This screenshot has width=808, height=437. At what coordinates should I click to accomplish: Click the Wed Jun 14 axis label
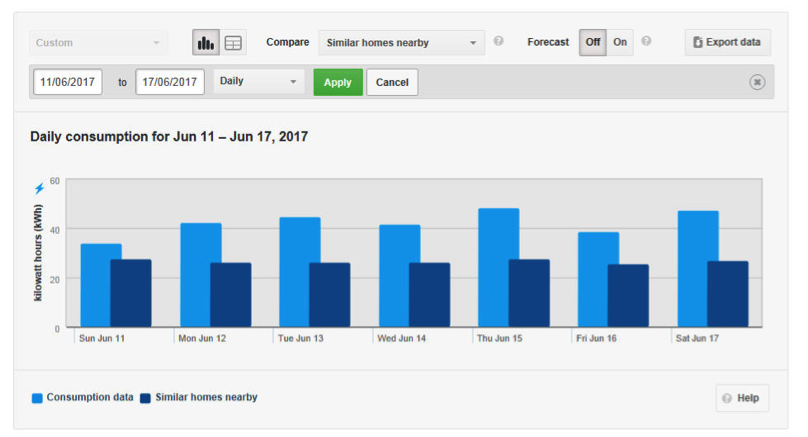[x=401, y=338]
